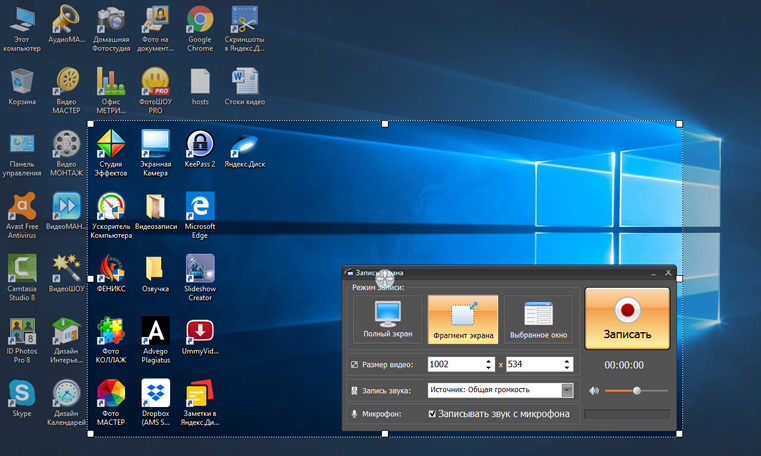Screen dimensions: 761x456
Task: Increase the video width stepper value
Action: [488, 361]
